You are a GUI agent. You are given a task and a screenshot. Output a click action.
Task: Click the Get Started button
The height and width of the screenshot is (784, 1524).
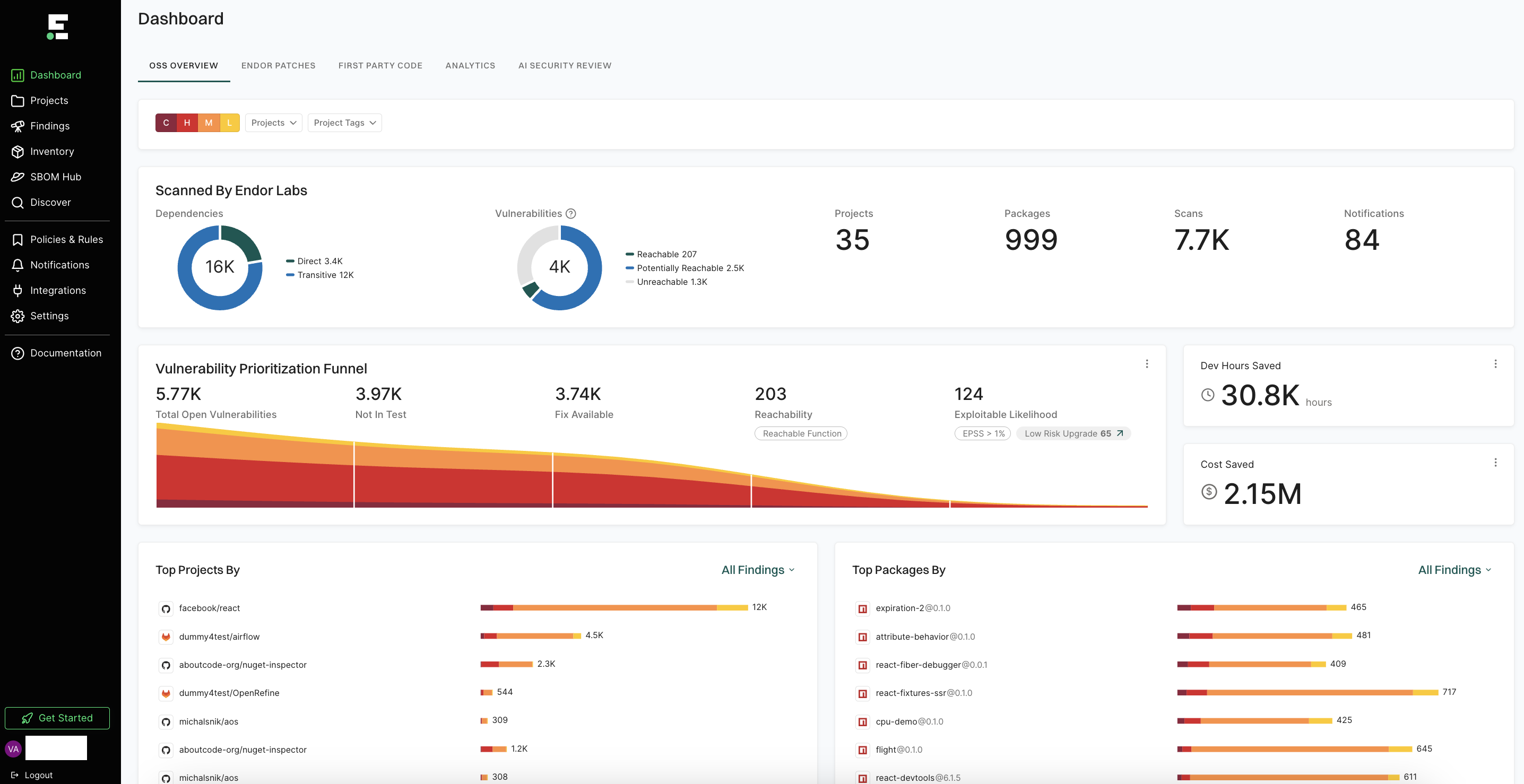[57, 718]
